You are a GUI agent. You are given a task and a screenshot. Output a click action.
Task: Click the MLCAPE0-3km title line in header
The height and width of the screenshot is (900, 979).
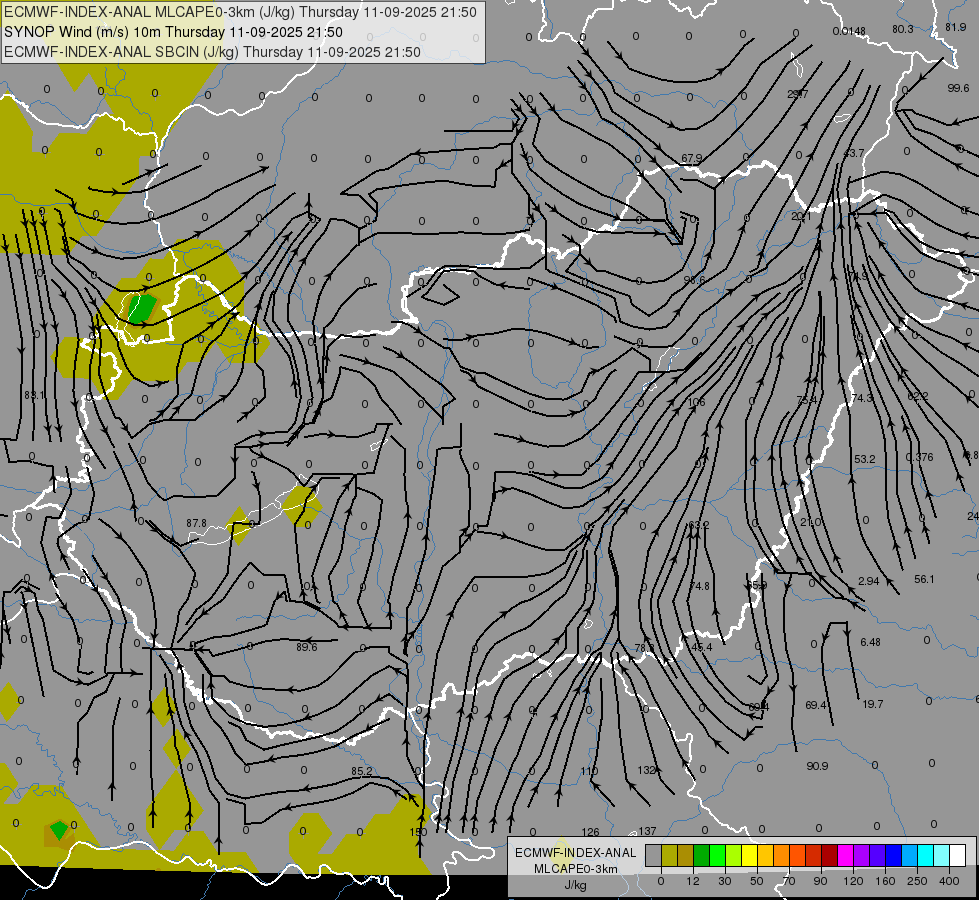[x=240, y=12]
